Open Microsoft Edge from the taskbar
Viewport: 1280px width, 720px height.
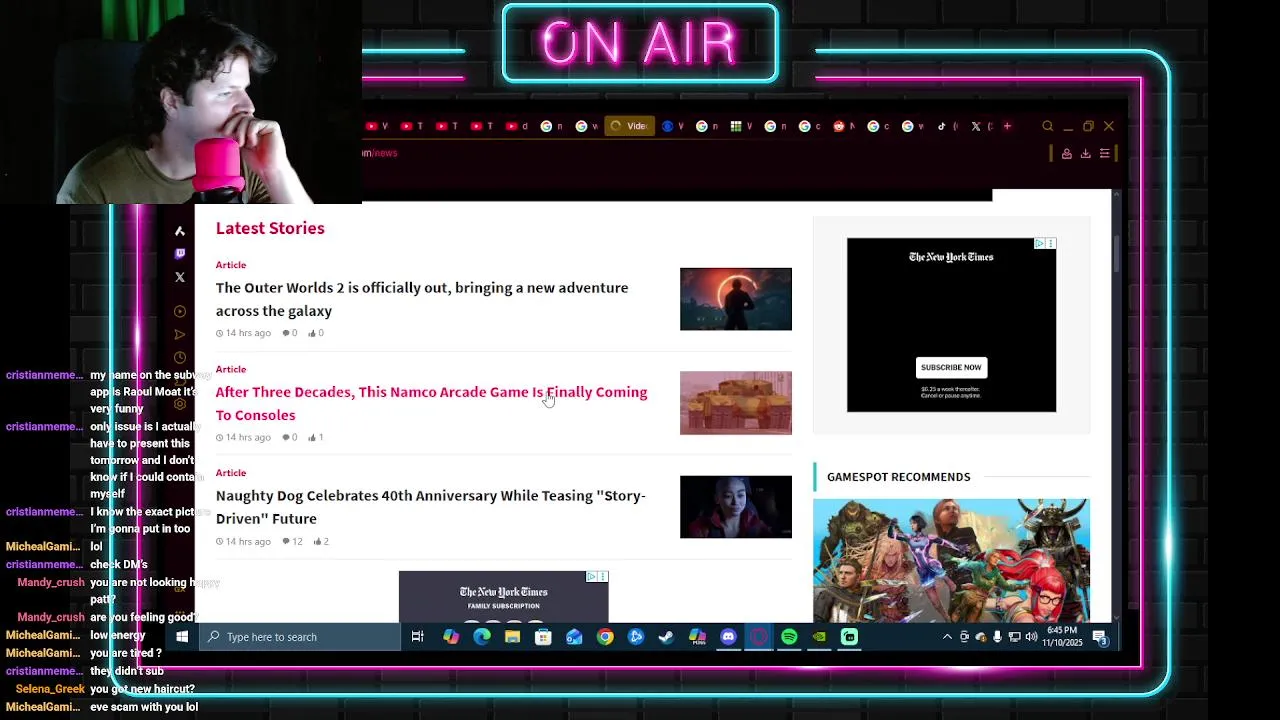click(x=482, y=637)
